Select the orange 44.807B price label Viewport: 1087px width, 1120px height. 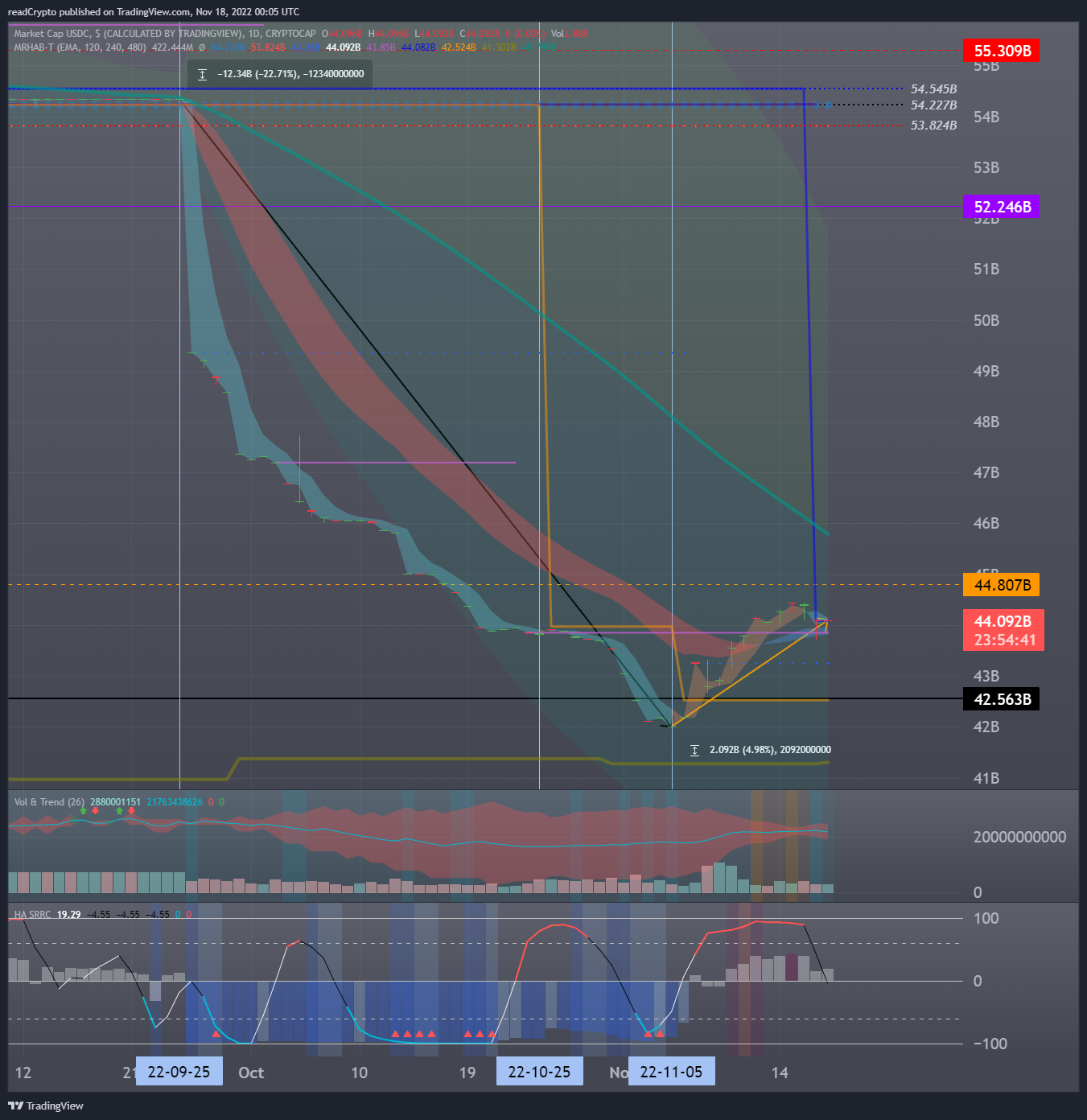pyautogui.click(x=1002, y=585)
